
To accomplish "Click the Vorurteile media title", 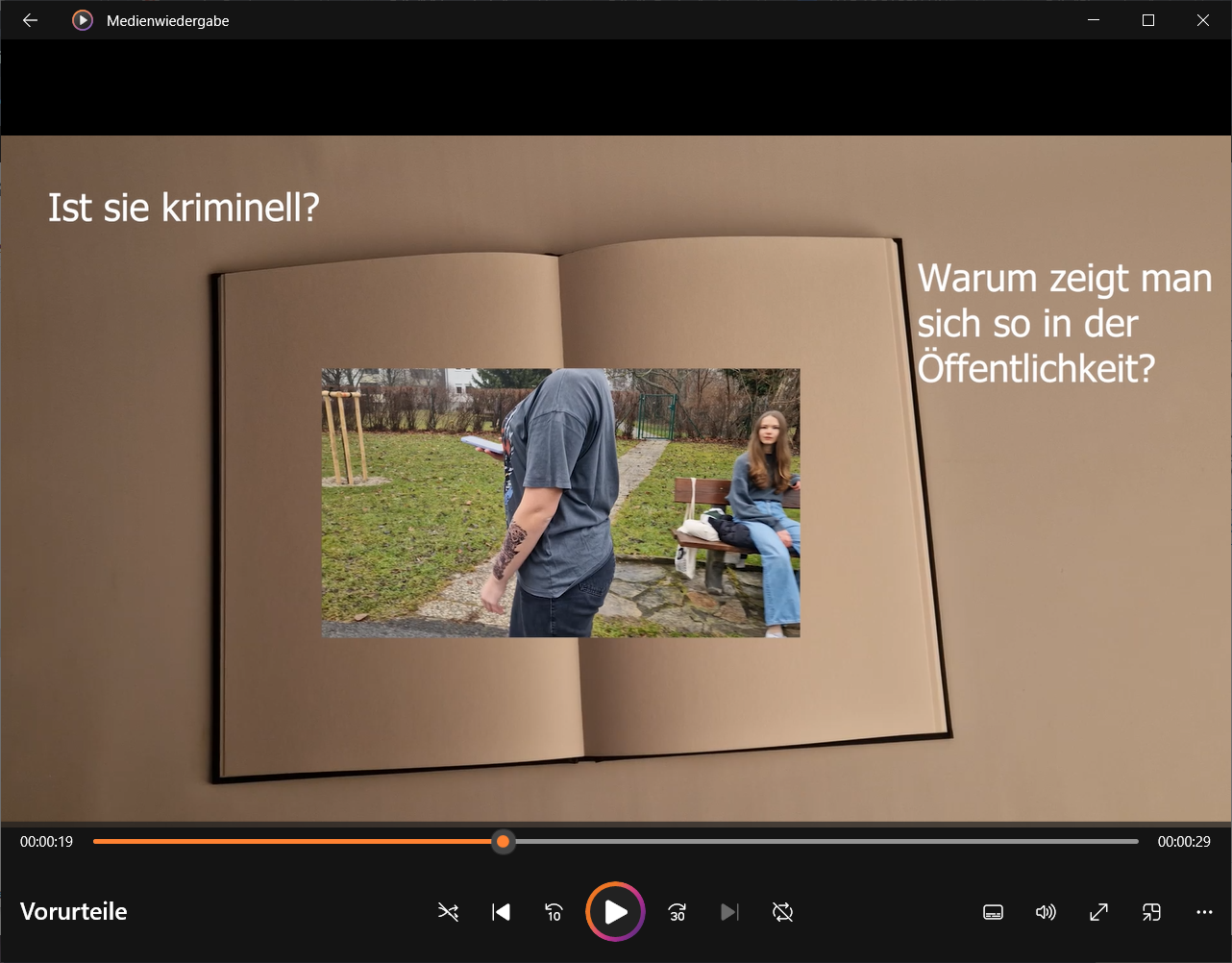I will click(x=74, y=912).
